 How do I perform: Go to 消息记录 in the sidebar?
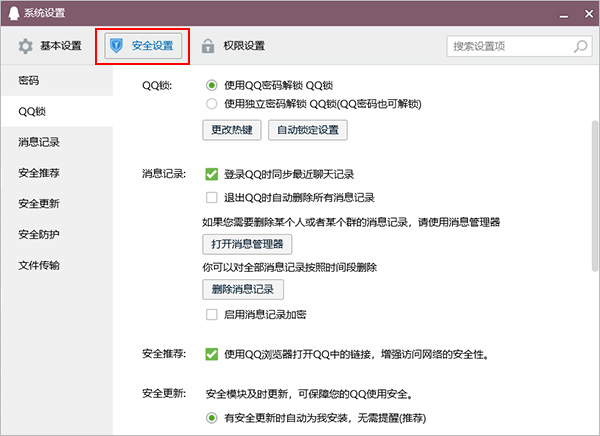(57, 142)
